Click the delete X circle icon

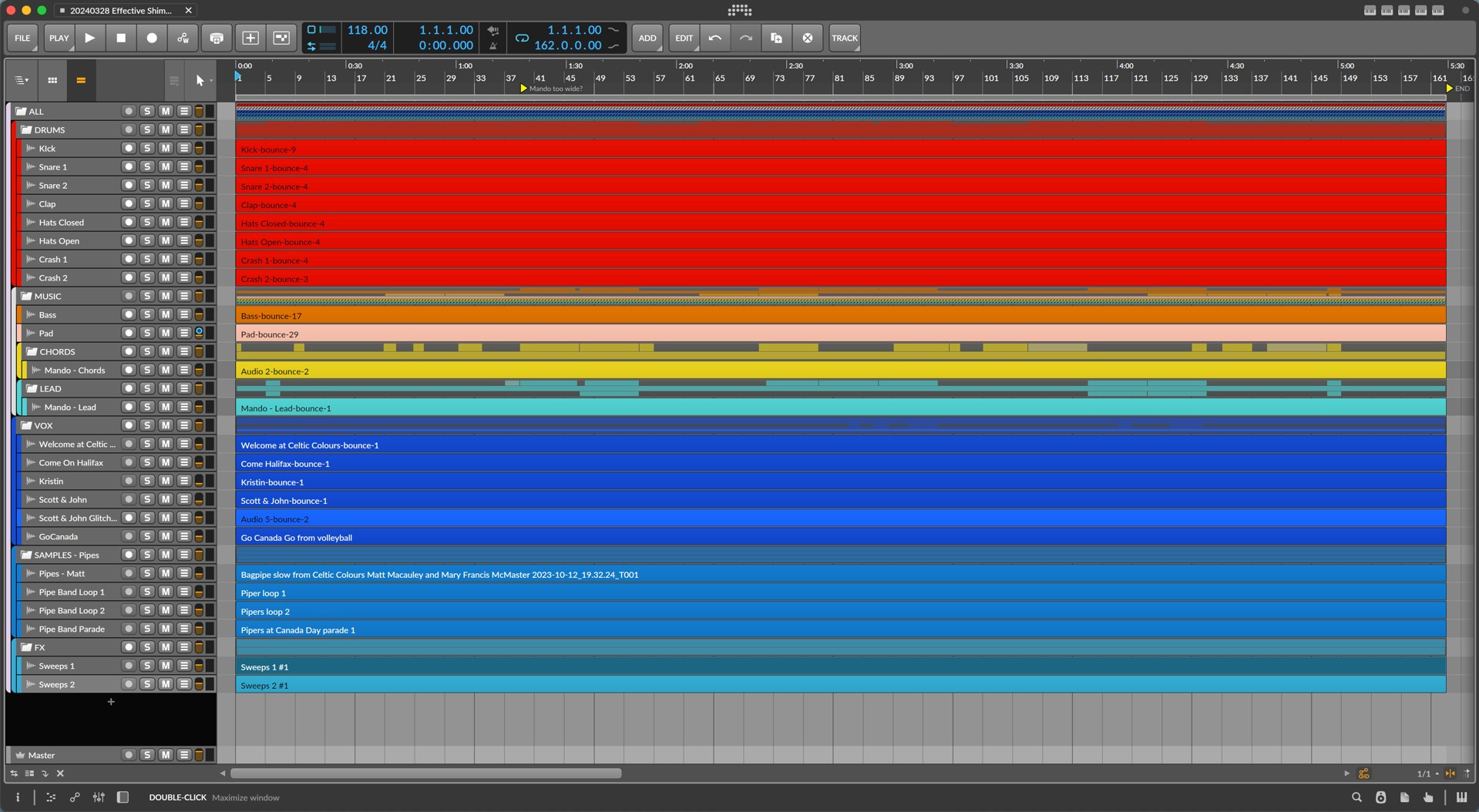808,38
